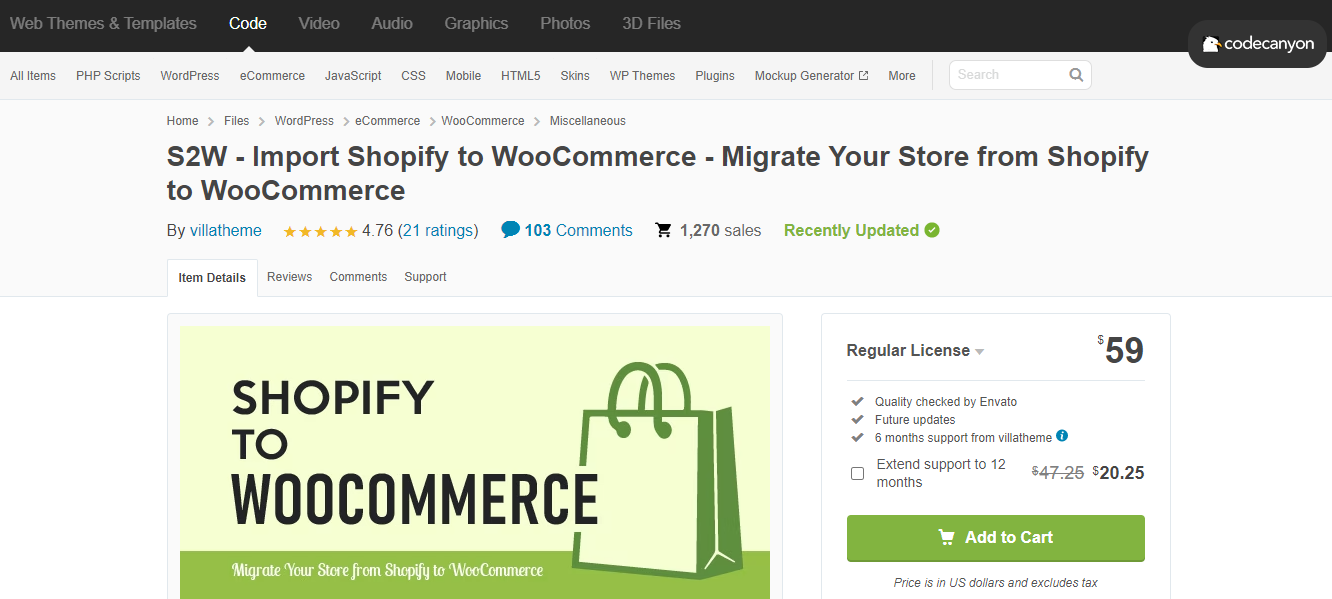Go to WooCommerce breadcrumb

coord(483,121)
